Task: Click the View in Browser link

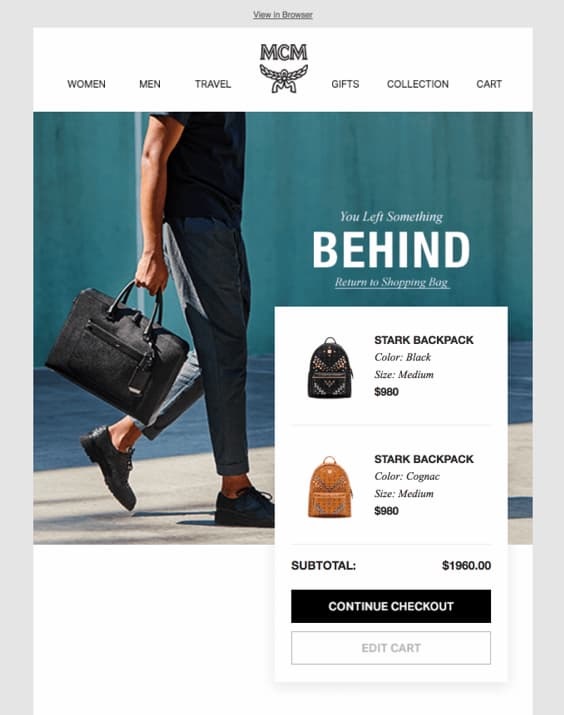Action: 283,15
